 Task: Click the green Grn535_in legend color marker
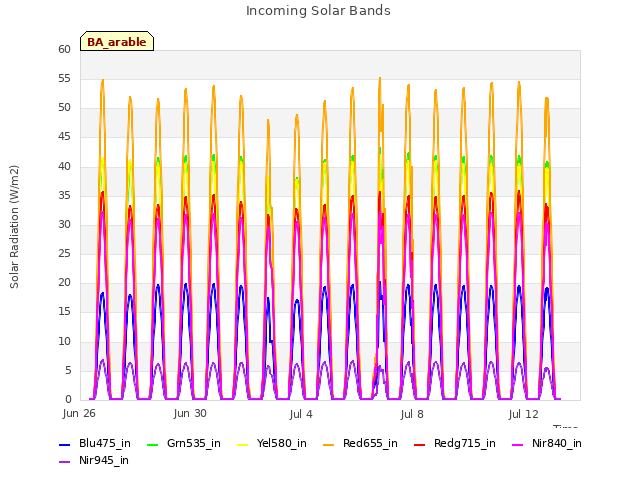point(152,444)
